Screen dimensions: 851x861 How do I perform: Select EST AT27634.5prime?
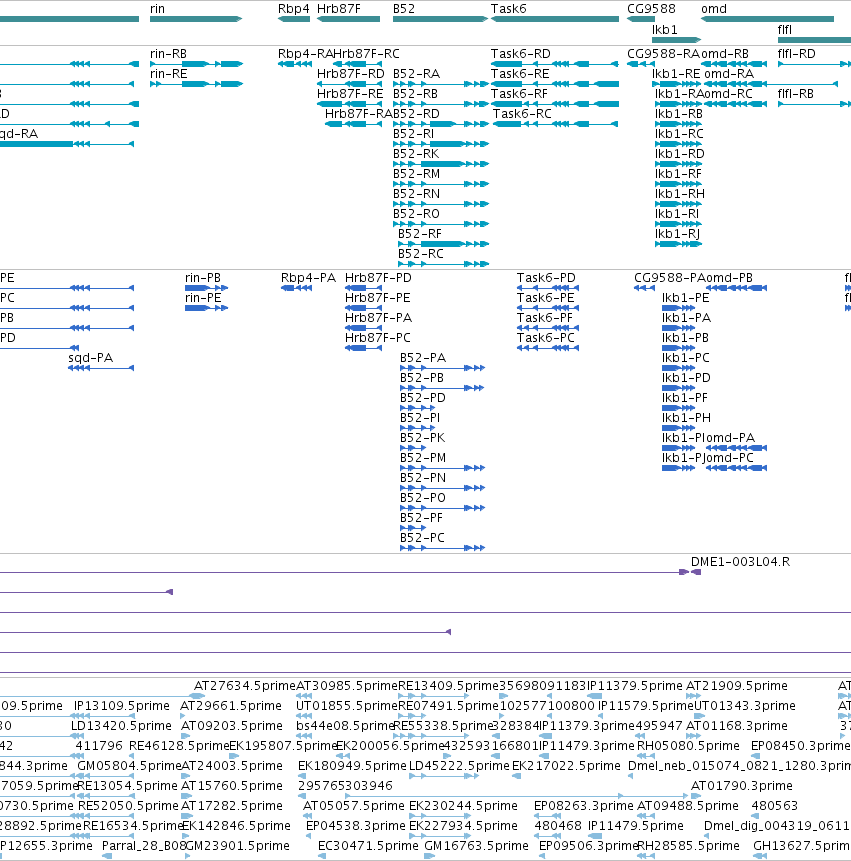245,686
